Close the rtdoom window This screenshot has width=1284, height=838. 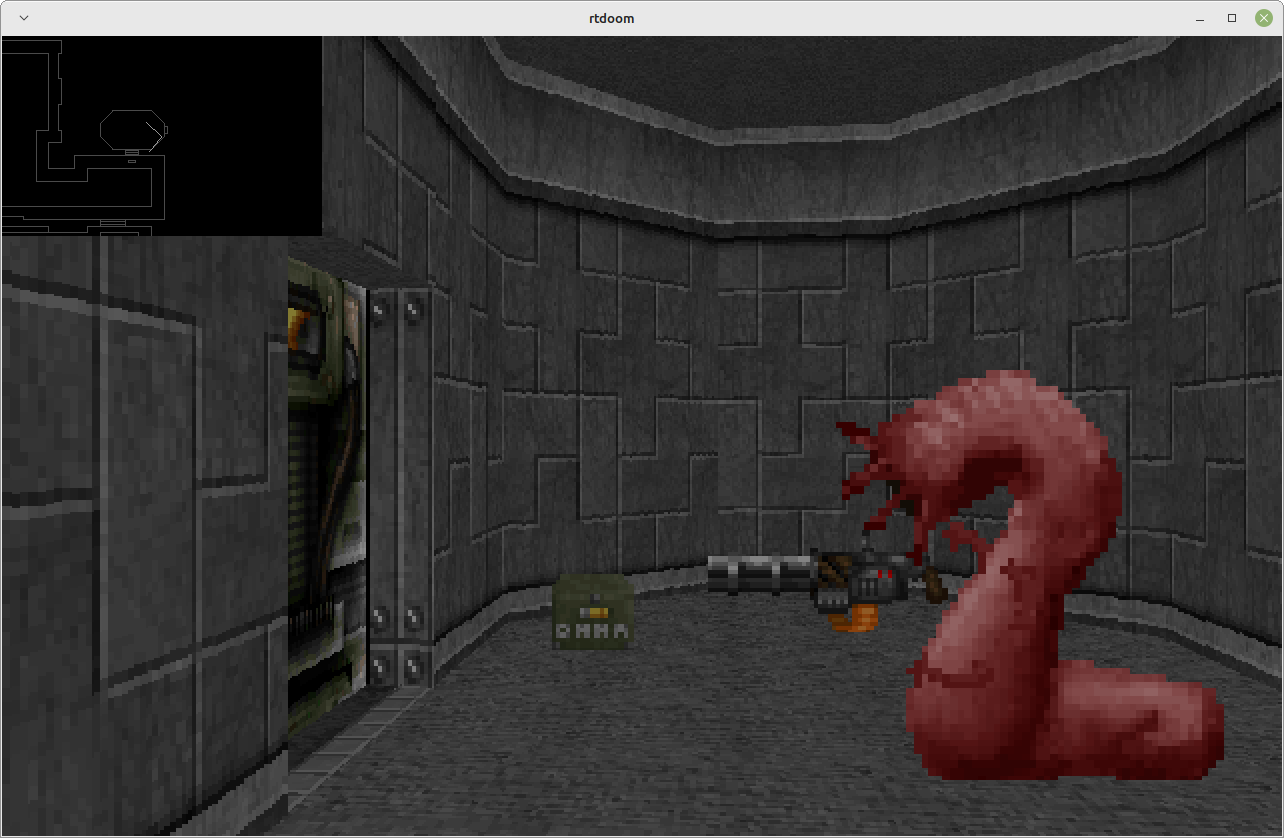coord(1263,18)
